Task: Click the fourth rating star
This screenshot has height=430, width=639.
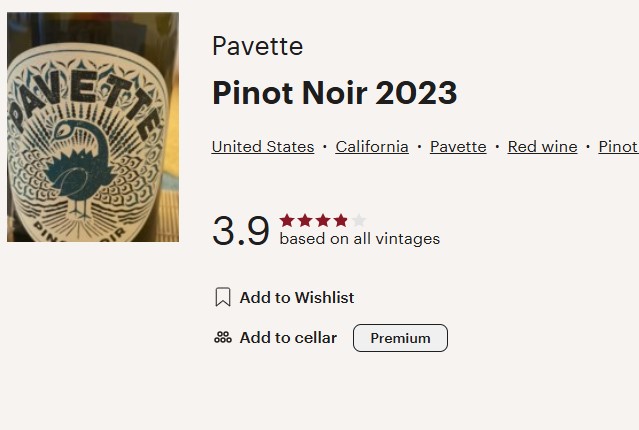Action: pos(341,220)
